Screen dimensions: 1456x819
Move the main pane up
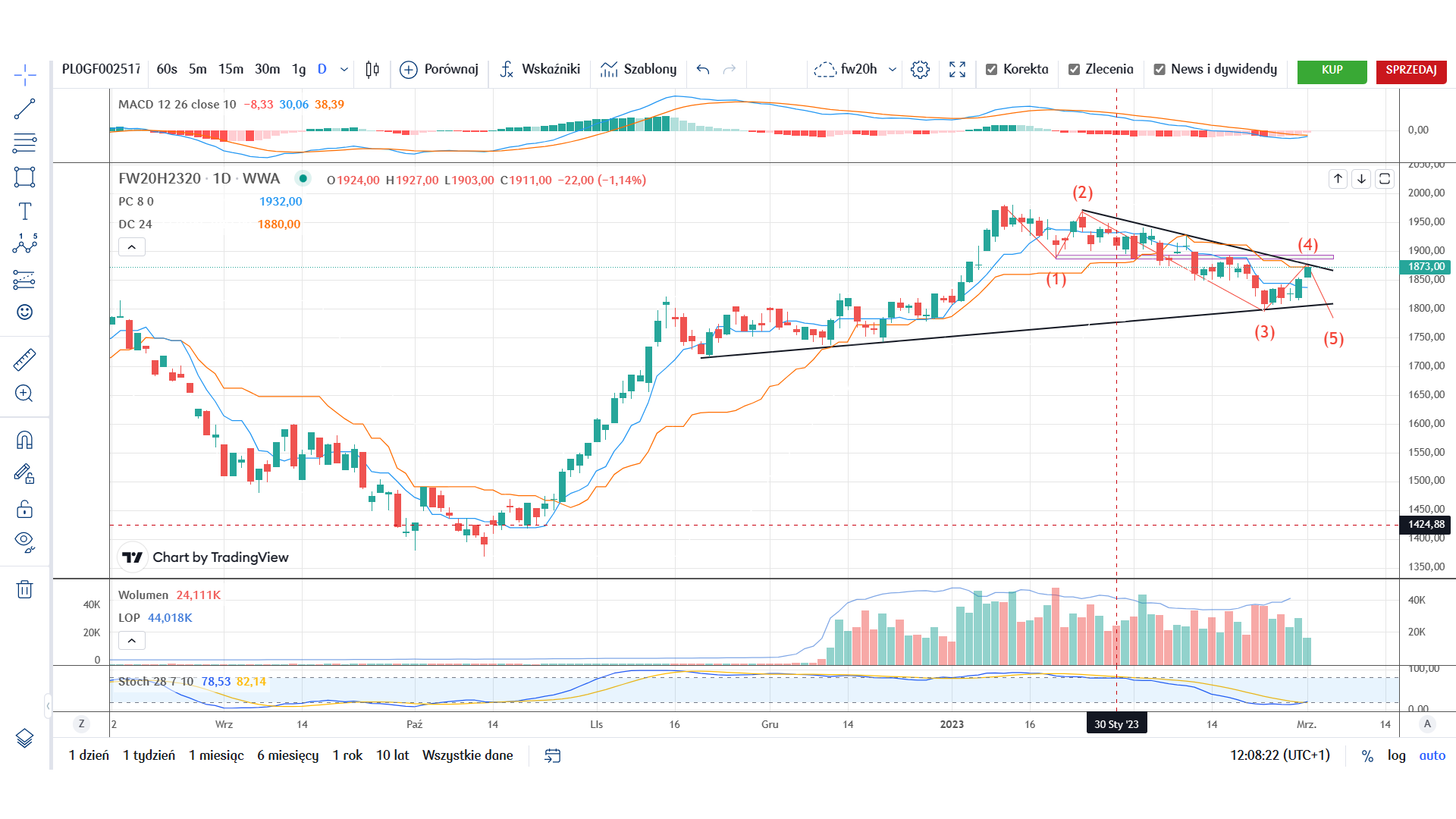click(x=1338, y=179)
